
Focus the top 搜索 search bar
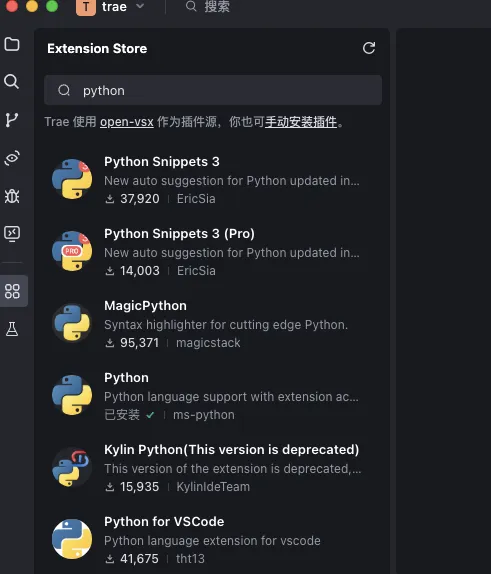[208, 7]
